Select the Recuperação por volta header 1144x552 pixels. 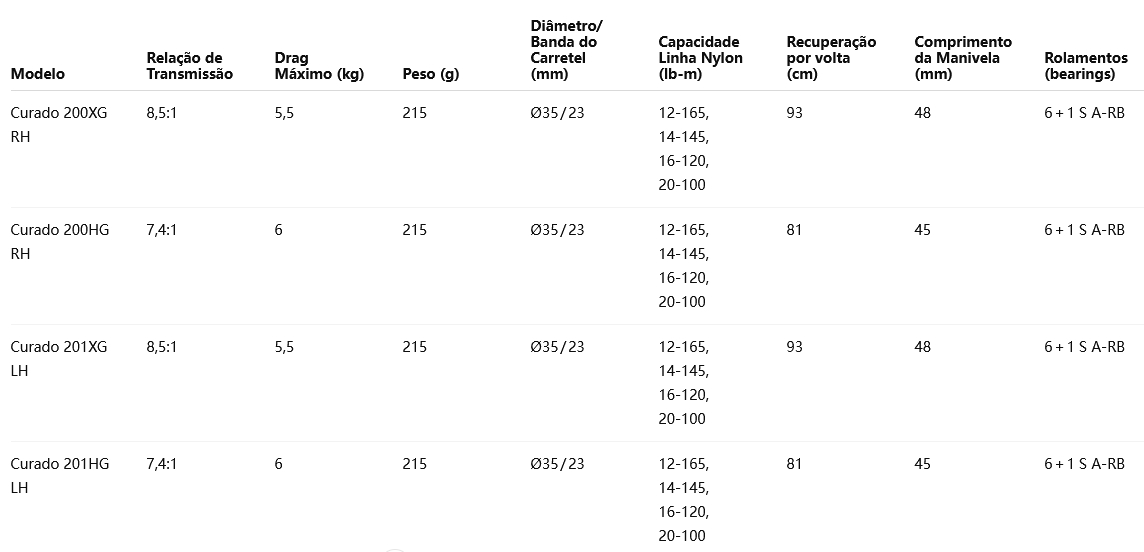coord(831,58)
